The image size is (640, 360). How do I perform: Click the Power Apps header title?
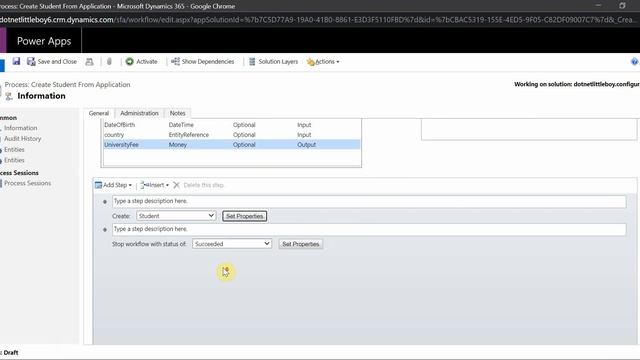coord(44,41)
